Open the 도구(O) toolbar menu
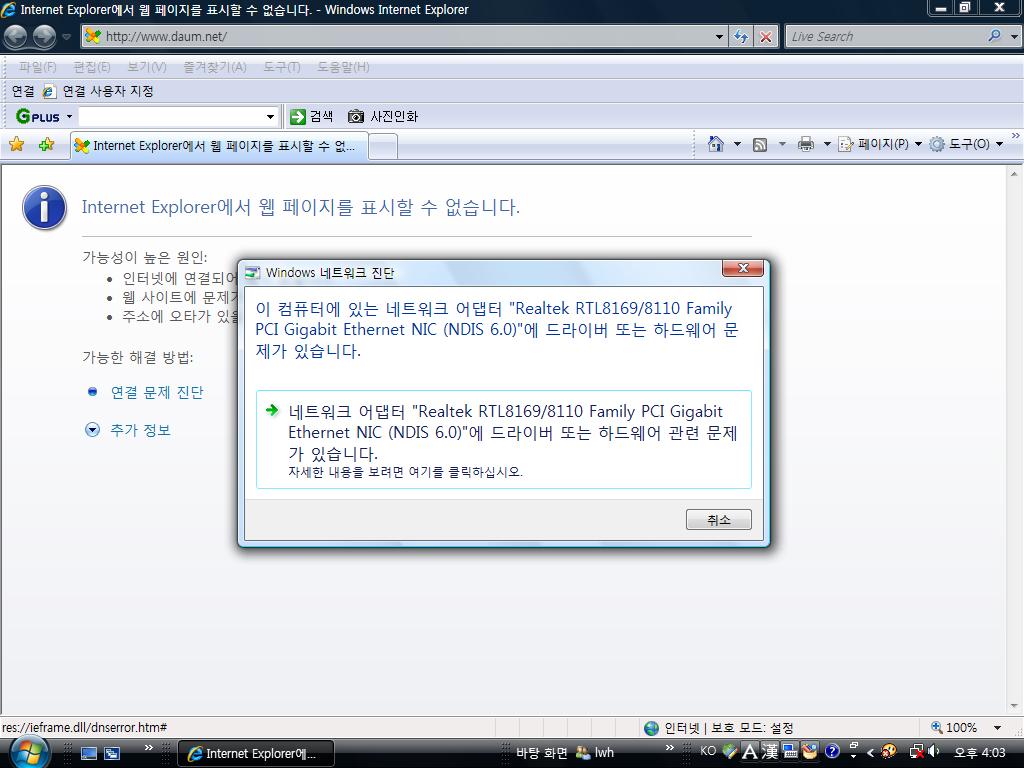 click(966, 144)
